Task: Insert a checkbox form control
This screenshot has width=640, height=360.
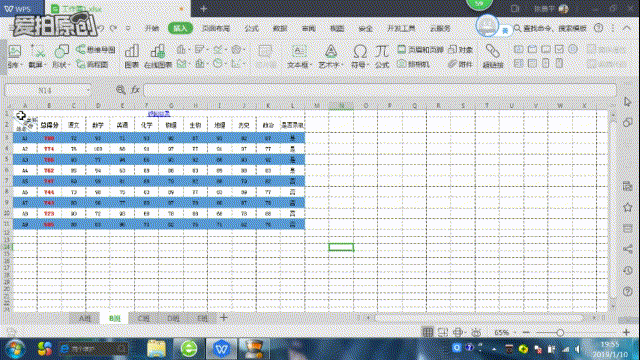Action: 559,49
